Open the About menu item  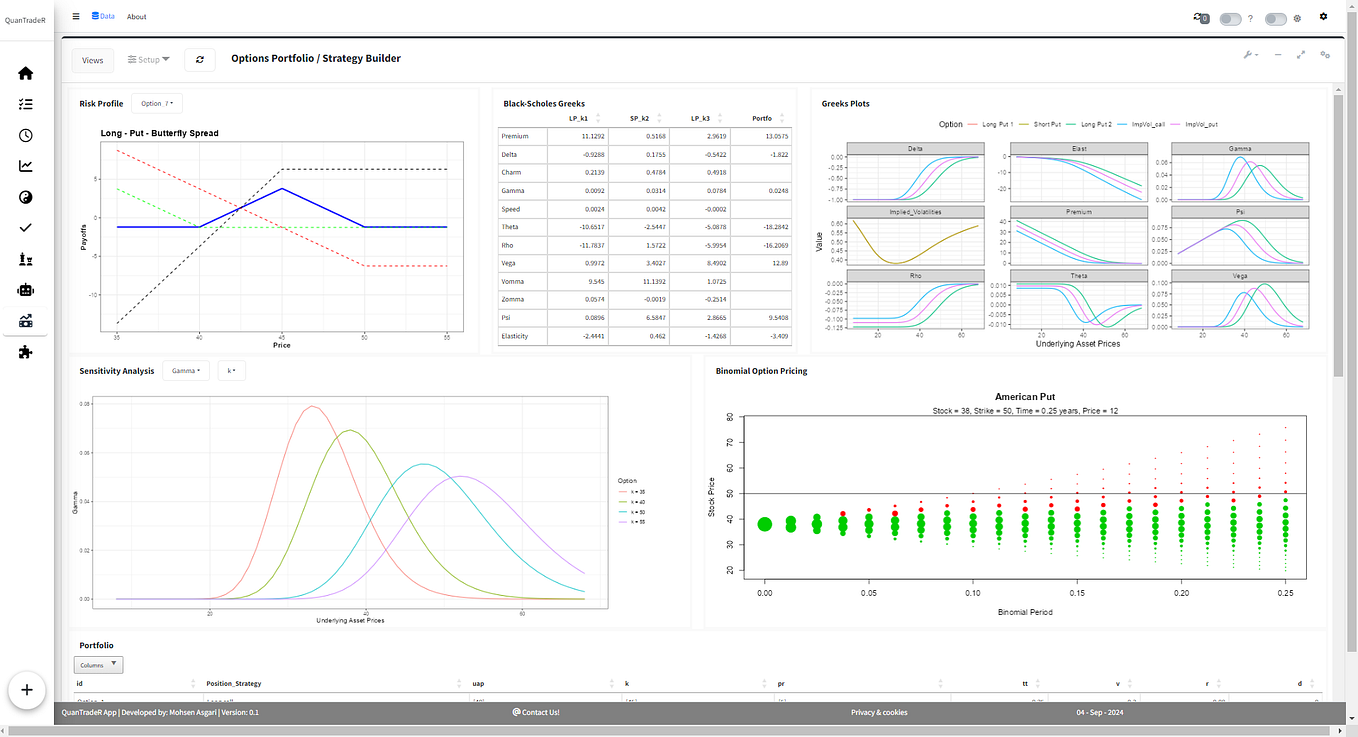pos(136,16)
